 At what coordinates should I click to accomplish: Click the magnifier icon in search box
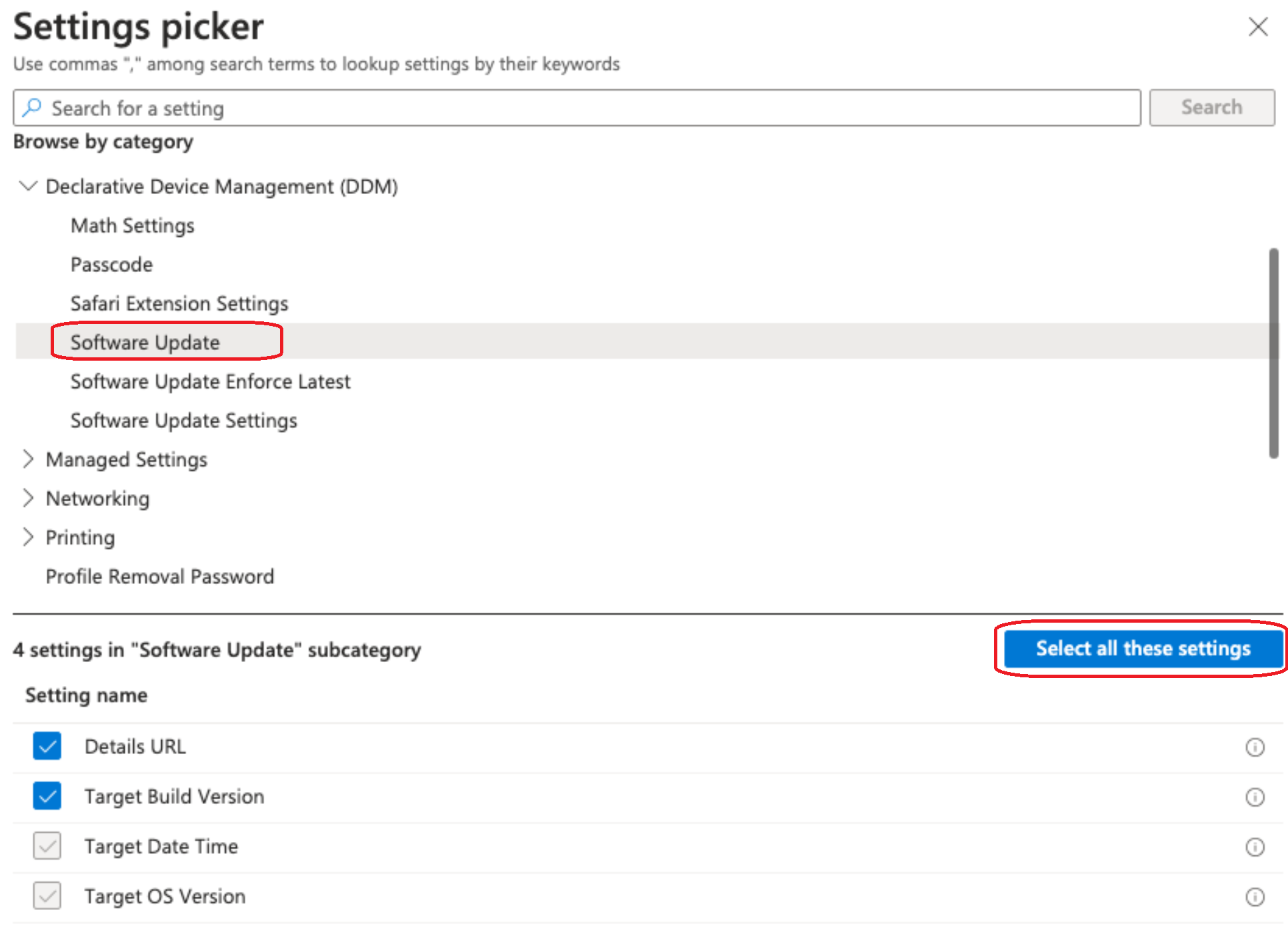click(31, 108)
